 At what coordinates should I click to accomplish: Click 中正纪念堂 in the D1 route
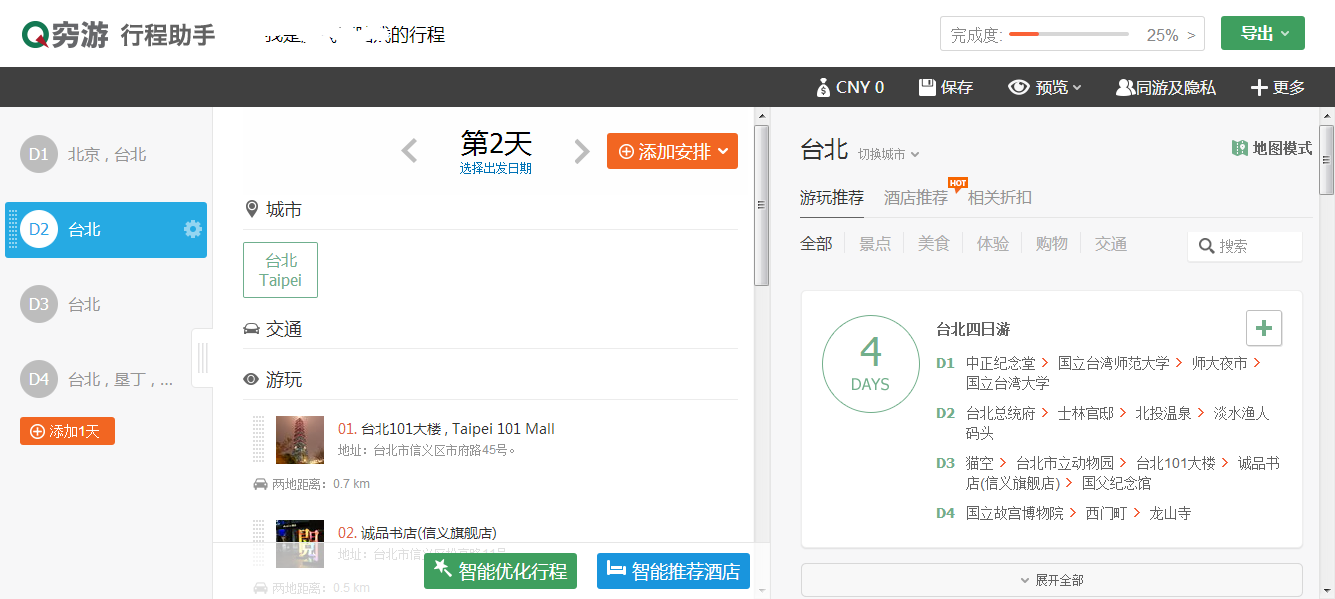pyautogui.click(x=1001, y=363)
